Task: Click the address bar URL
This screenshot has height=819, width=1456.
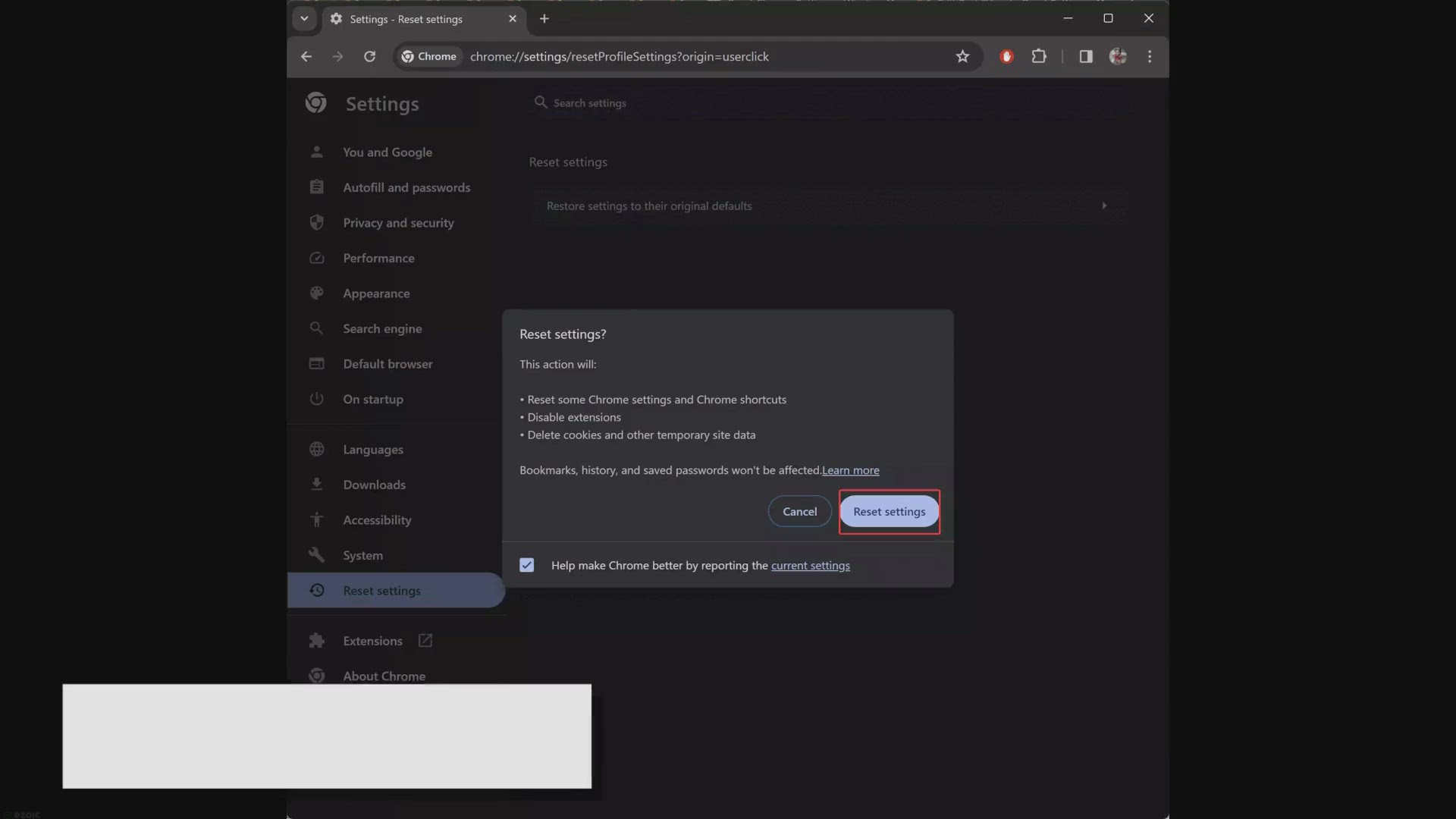Action: (x=619, y=57)
